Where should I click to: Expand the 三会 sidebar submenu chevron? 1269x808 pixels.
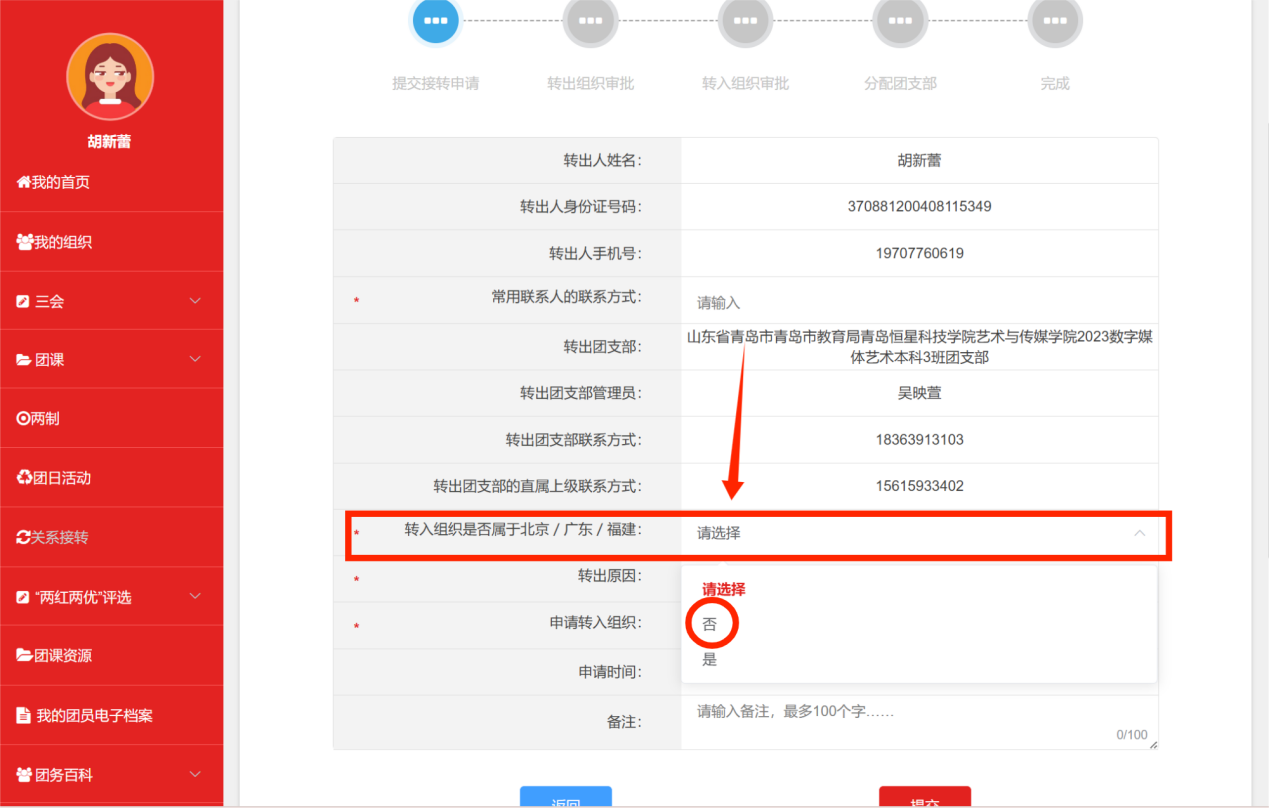pyautogui.click(x=195, y=301)
